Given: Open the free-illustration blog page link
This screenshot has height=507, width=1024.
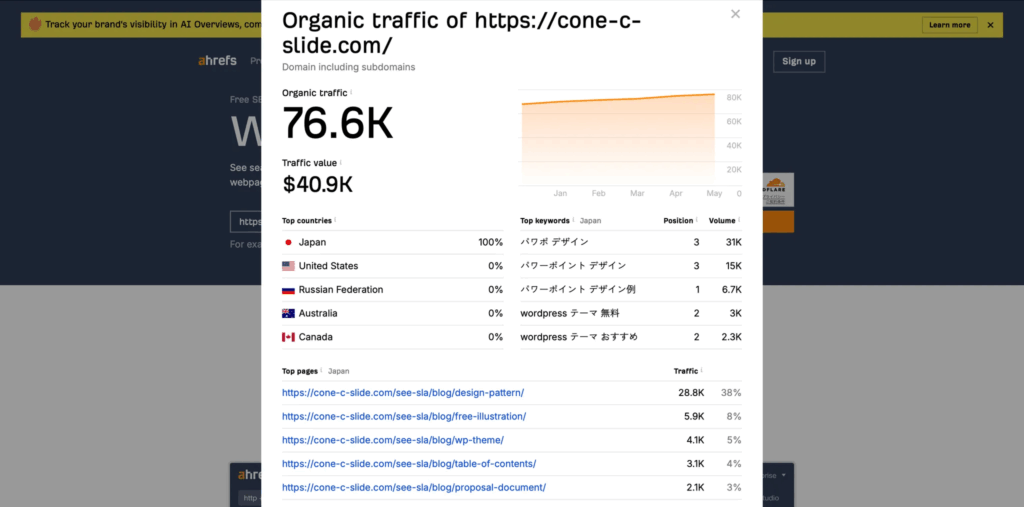Looking at the screenshot, I should (x=404, y=416).
